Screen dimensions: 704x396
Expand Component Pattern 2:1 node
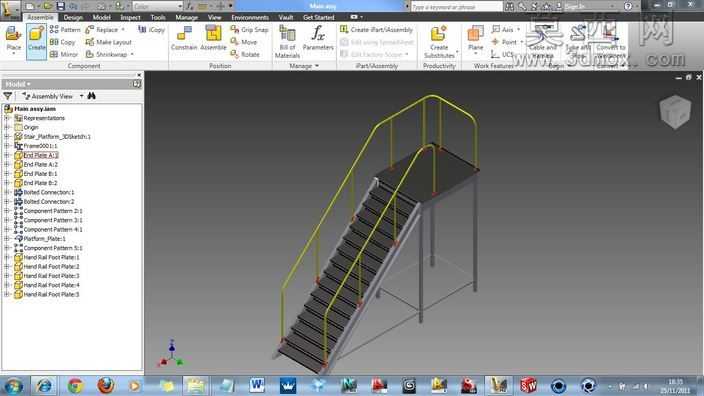click(7, 211)
